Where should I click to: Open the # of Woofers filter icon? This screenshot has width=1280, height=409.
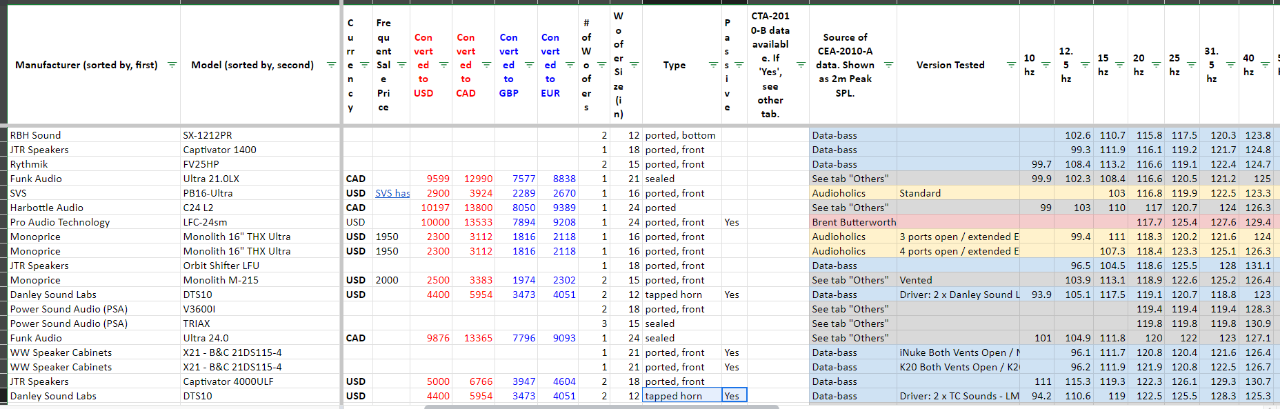tap(602, 65)
